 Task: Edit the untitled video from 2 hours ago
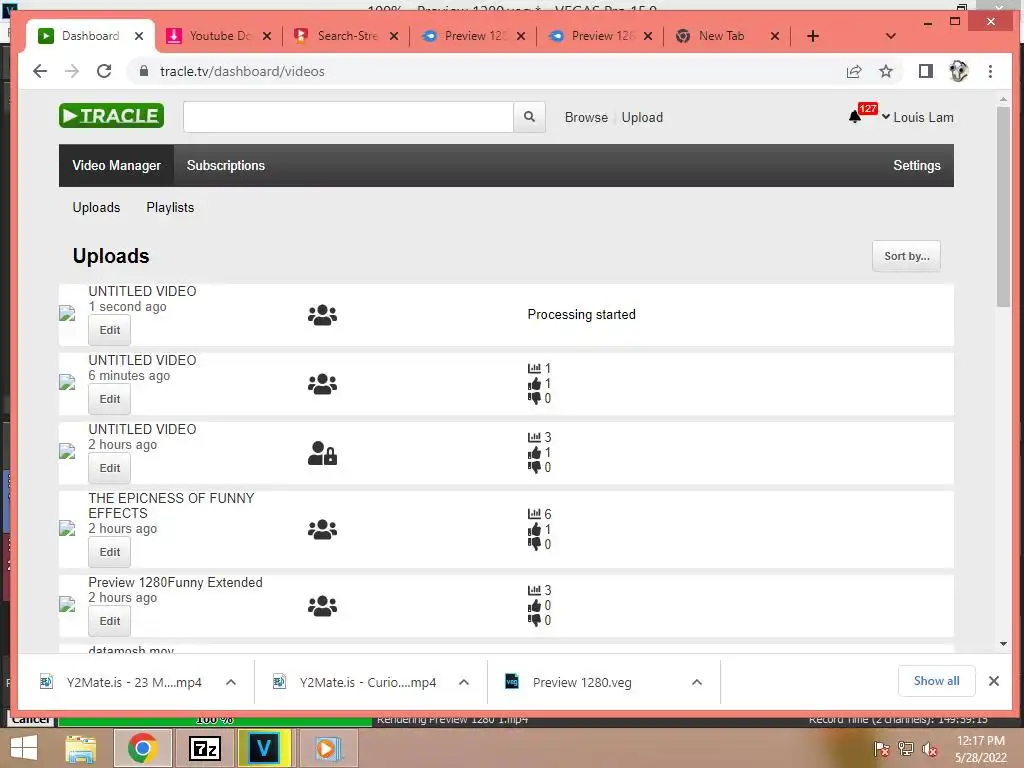(110, 468)
